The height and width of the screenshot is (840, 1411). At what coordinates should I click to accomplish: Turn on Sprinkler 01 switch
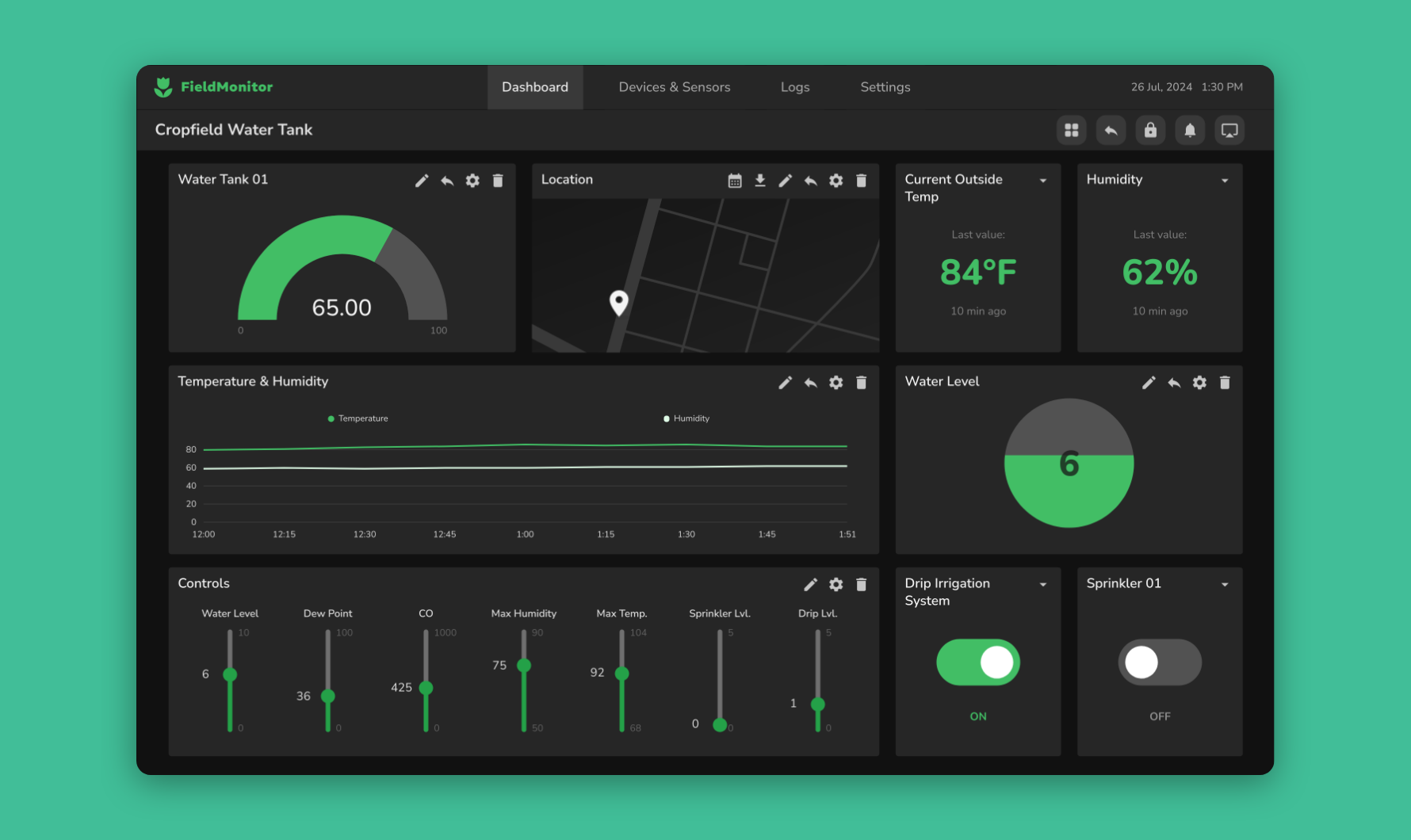[x=1160, y=662]
